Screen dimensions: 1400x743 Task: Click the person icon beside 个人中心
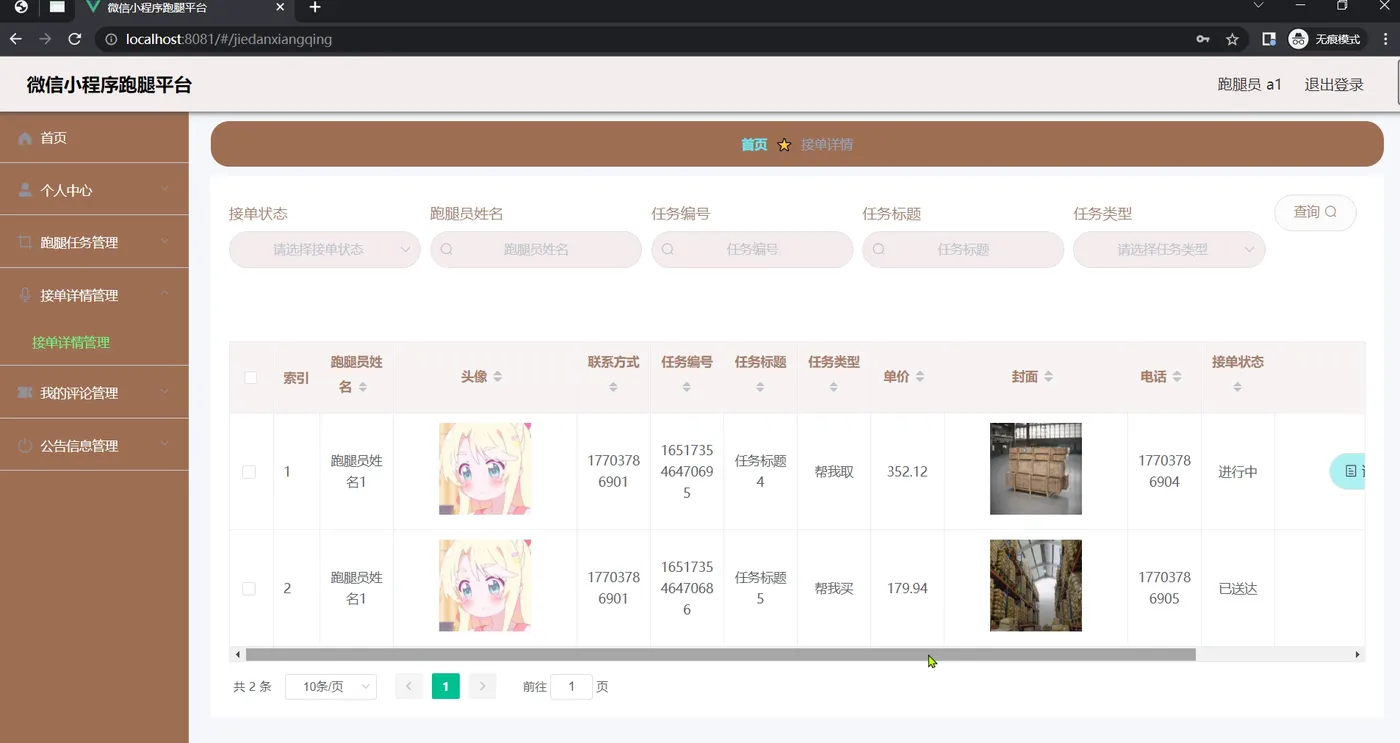click(x=25, y=190)
